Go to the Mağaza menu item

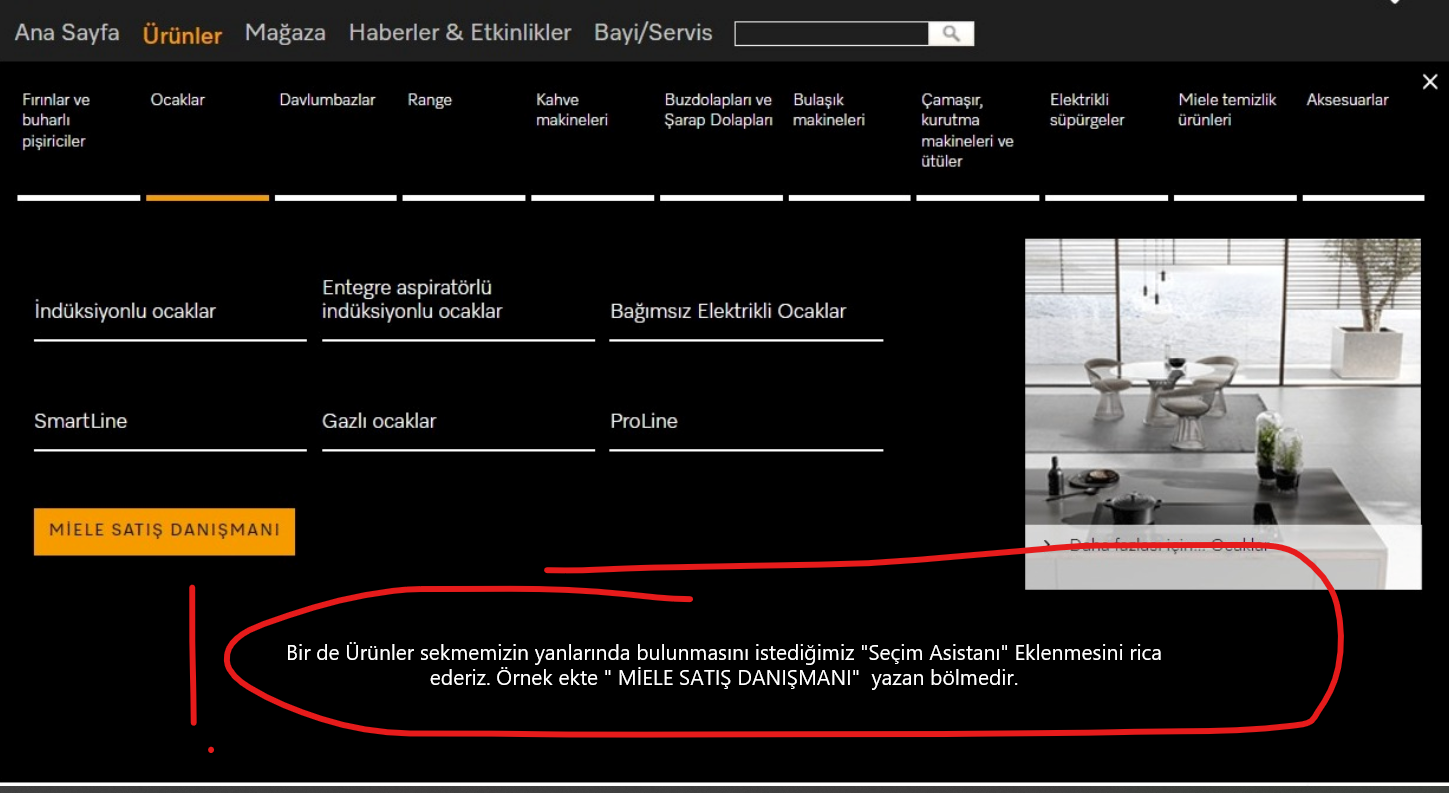285,33
